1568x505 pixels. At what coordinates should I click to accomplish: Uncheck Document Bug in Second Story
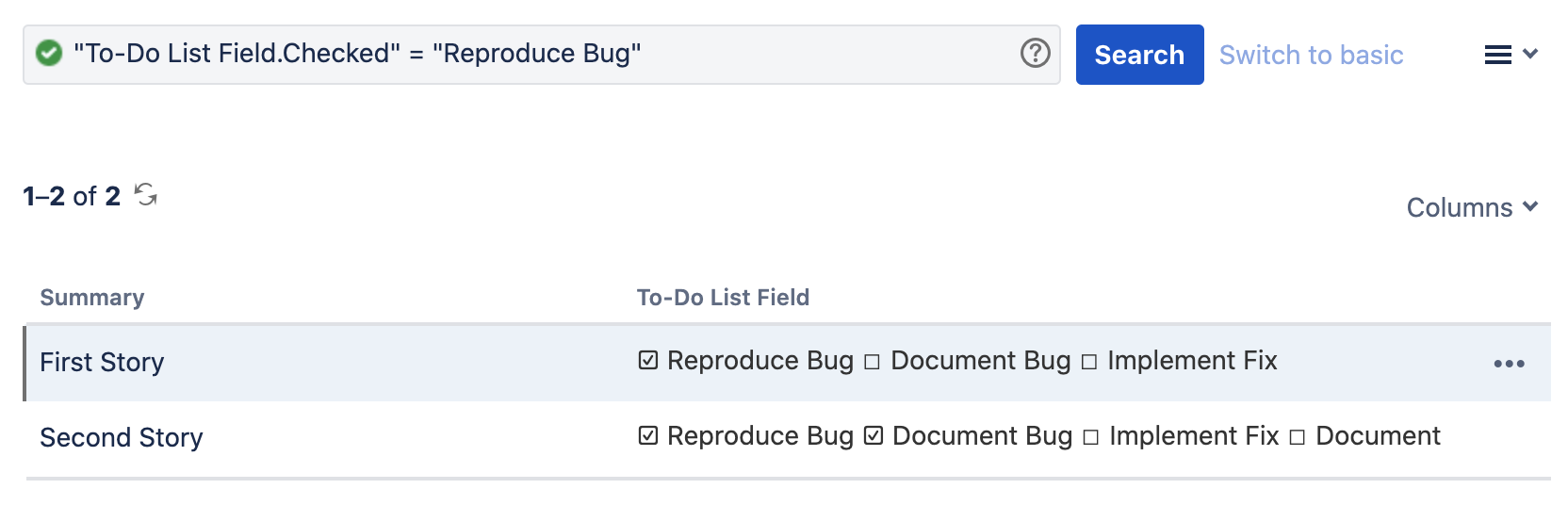coord(874,436)
